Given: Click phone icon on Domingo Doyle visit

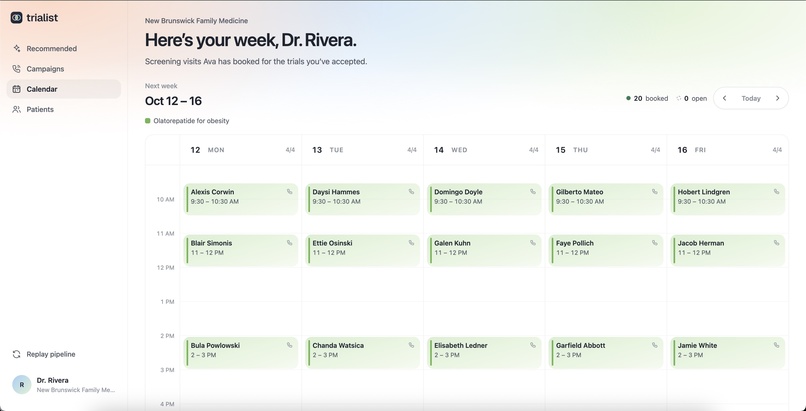Looking at the screenshot, I should click(533, 192).
